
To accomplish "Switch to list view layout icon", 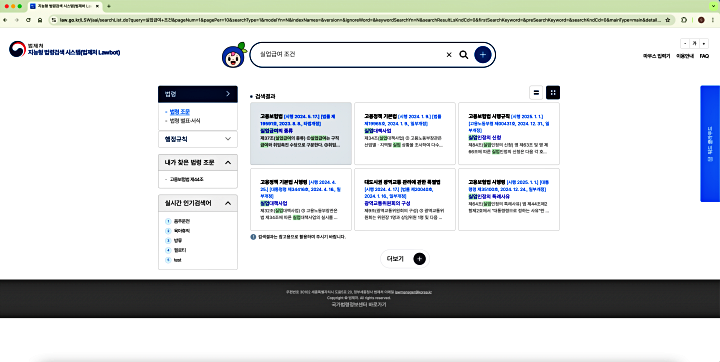I will point(536,92).
